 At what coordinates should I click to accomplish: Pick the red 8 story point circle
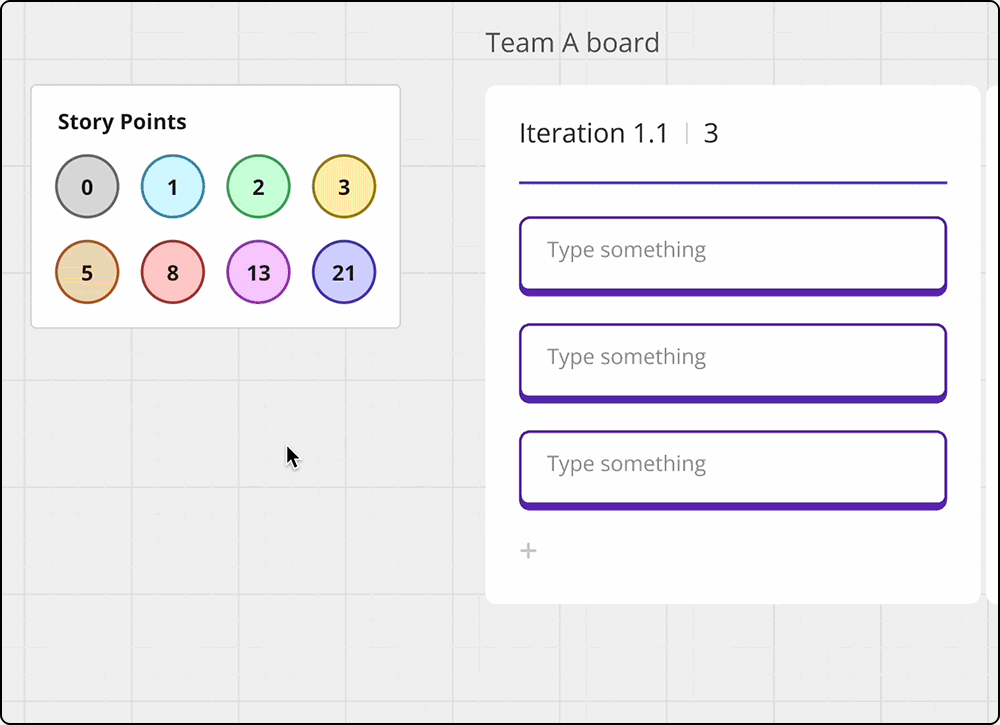[172, 272]
